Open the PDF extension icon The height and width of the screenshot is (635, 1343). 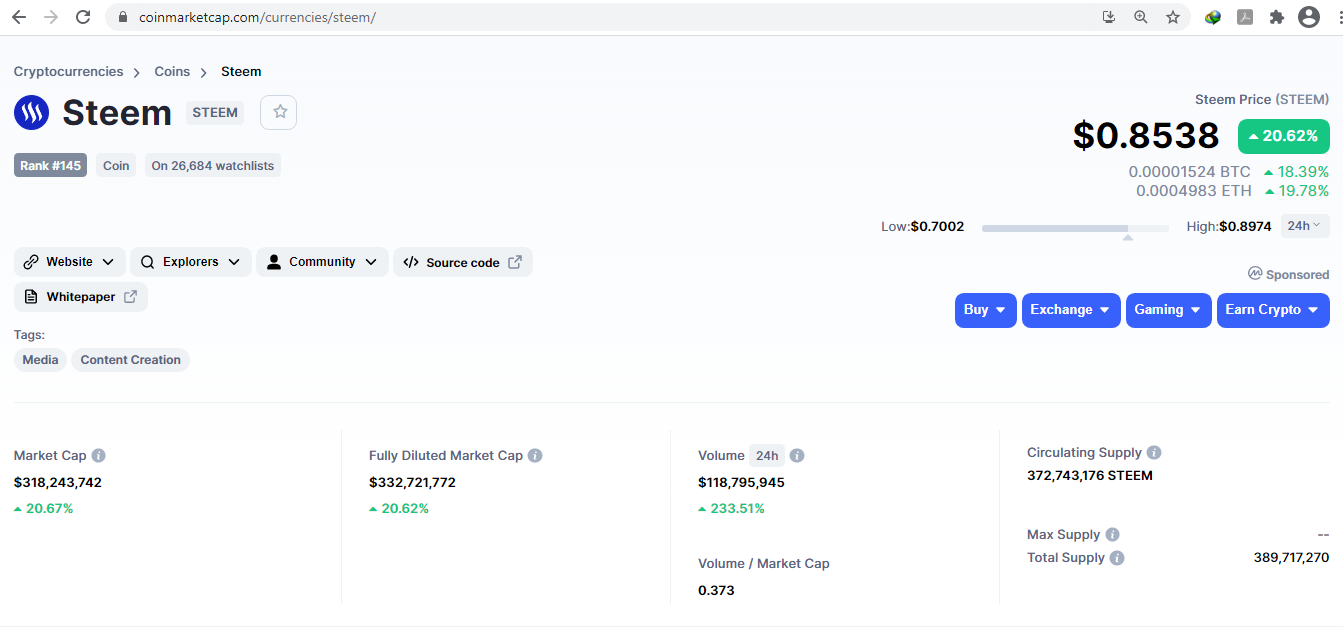pos(1245,17)
